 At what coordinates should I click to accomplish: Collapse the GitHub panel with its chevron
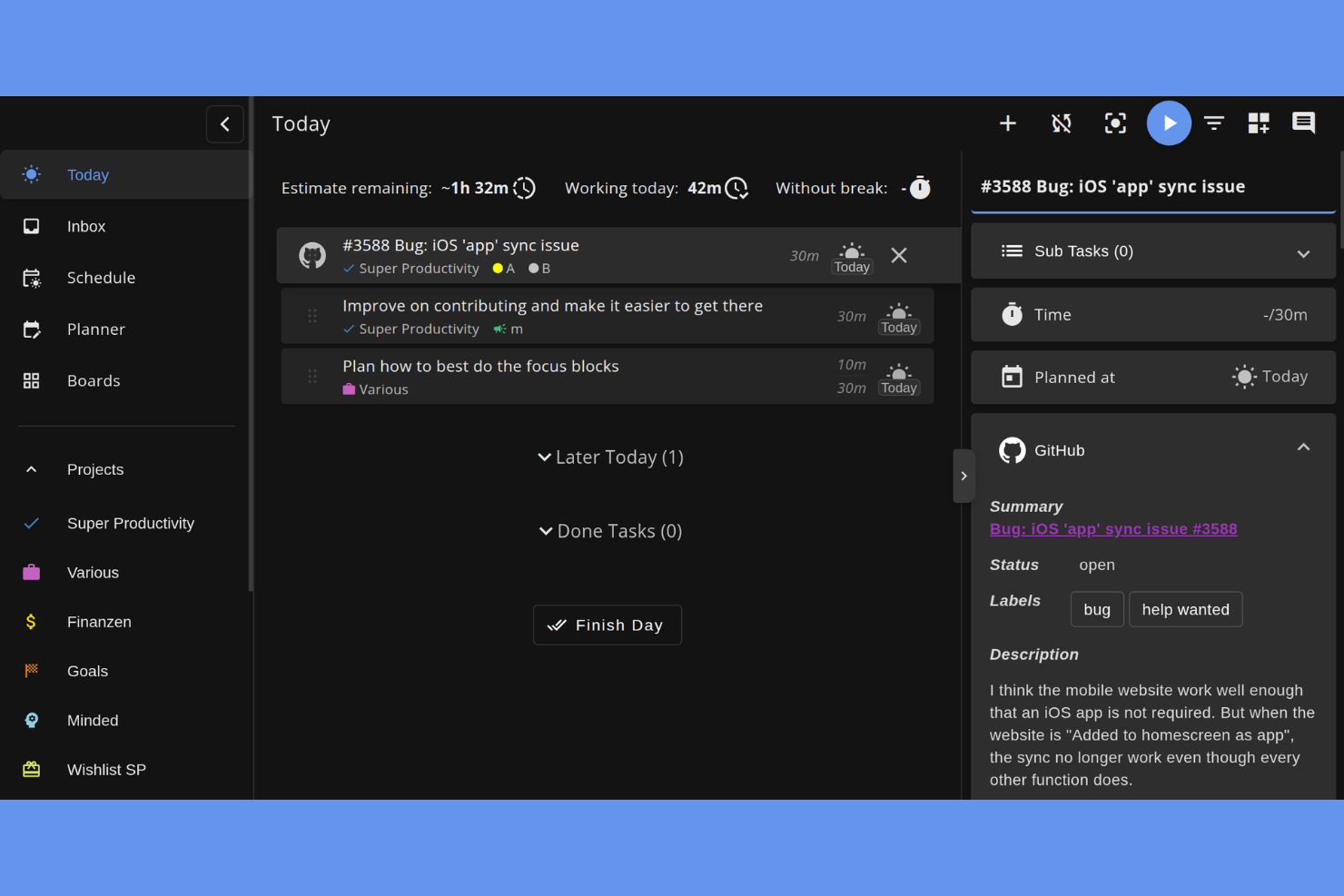(x=1304, y=447)
